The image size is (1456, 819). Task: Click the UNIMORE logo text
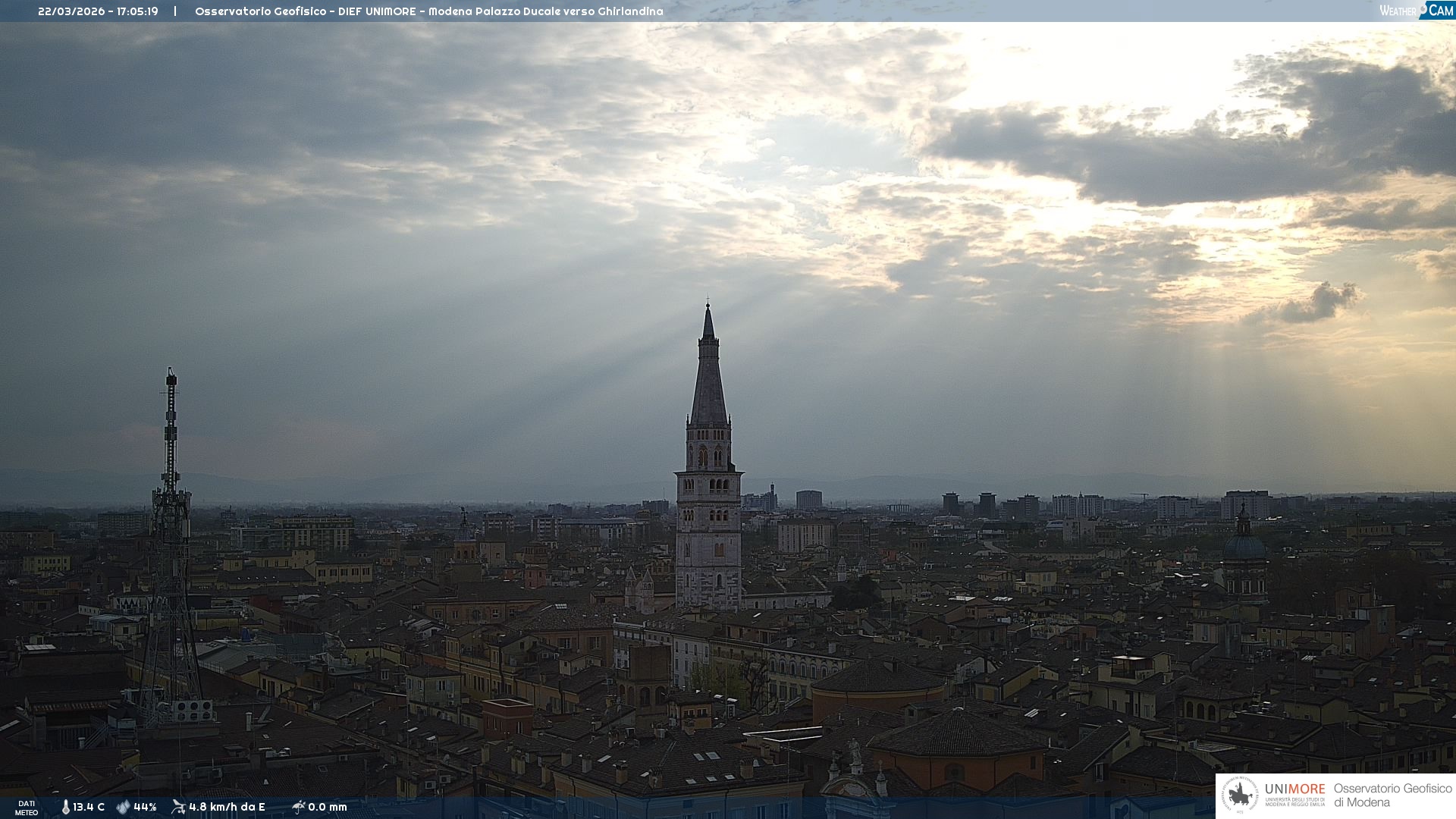(x=1294, y=789)
